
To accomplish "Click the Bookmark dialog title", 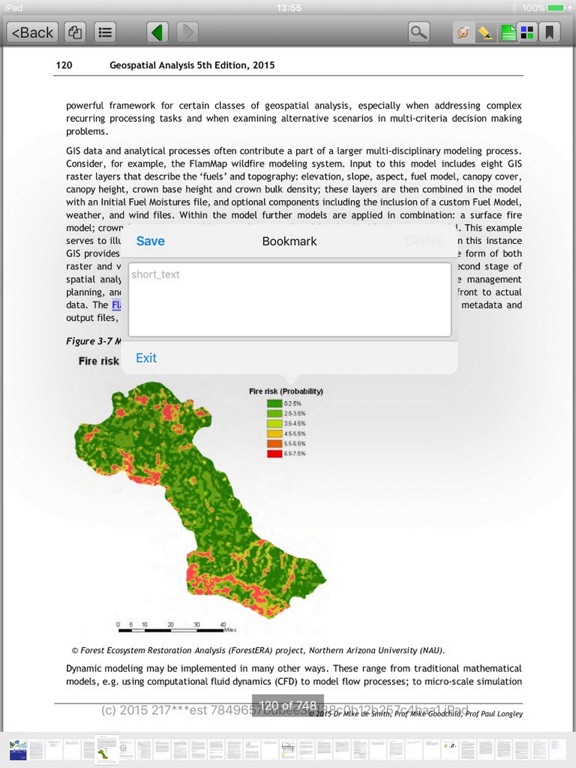I will (289, 241).
